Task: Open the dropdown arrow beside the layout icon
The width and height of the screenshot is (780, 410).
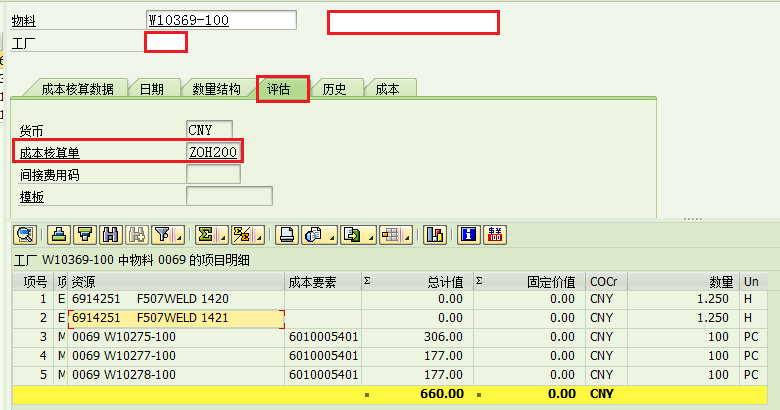Action: [x=407, y=234]
